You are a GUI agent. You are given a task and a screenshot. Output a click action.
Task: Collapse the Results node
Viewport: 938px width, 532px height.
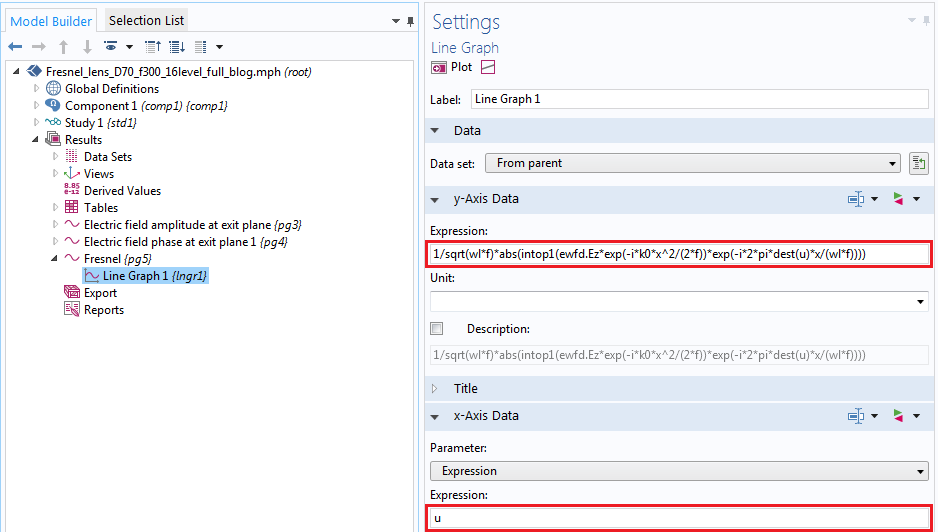35,139
